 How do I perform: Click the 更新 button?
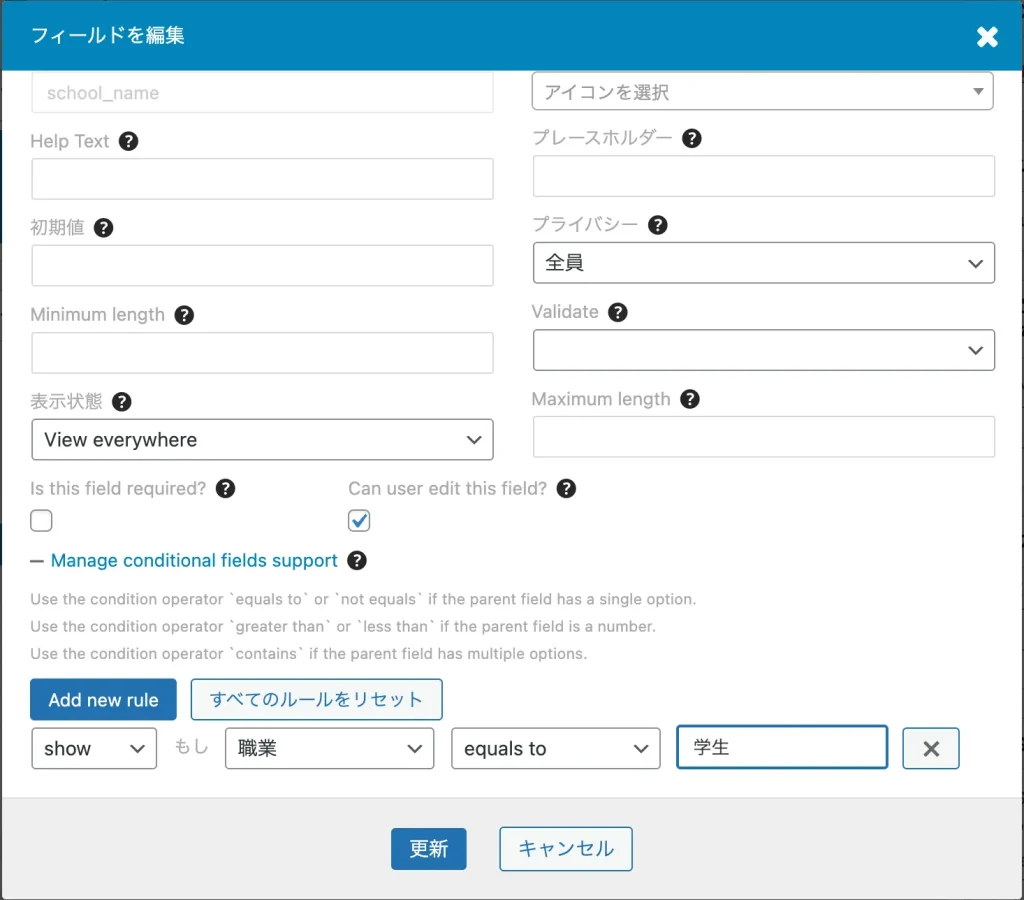pyautogui.click(x=428, y=849)
